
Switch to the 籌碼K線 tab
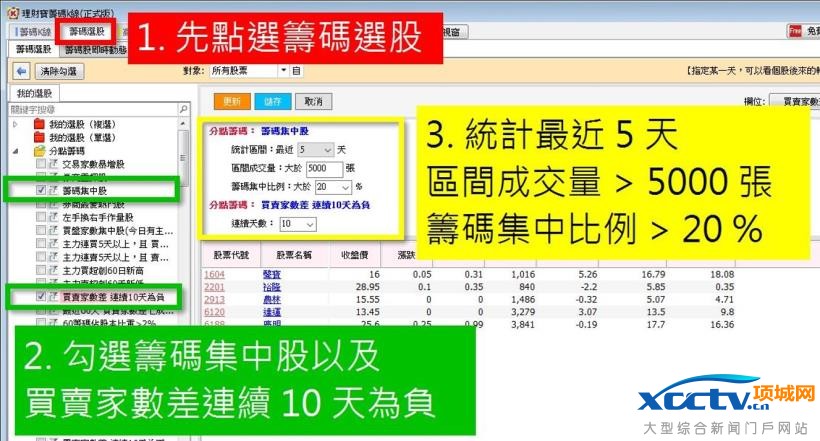(x=31, y=31)
